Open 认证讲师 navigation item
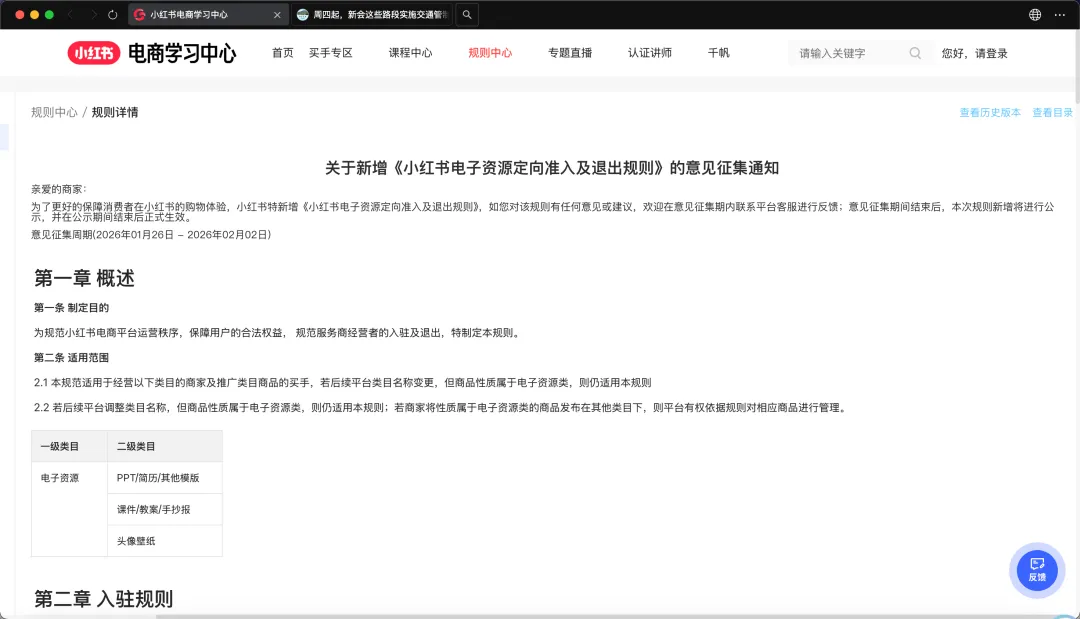This screenshot has width=1080, height=619. (x=650, y=53)
